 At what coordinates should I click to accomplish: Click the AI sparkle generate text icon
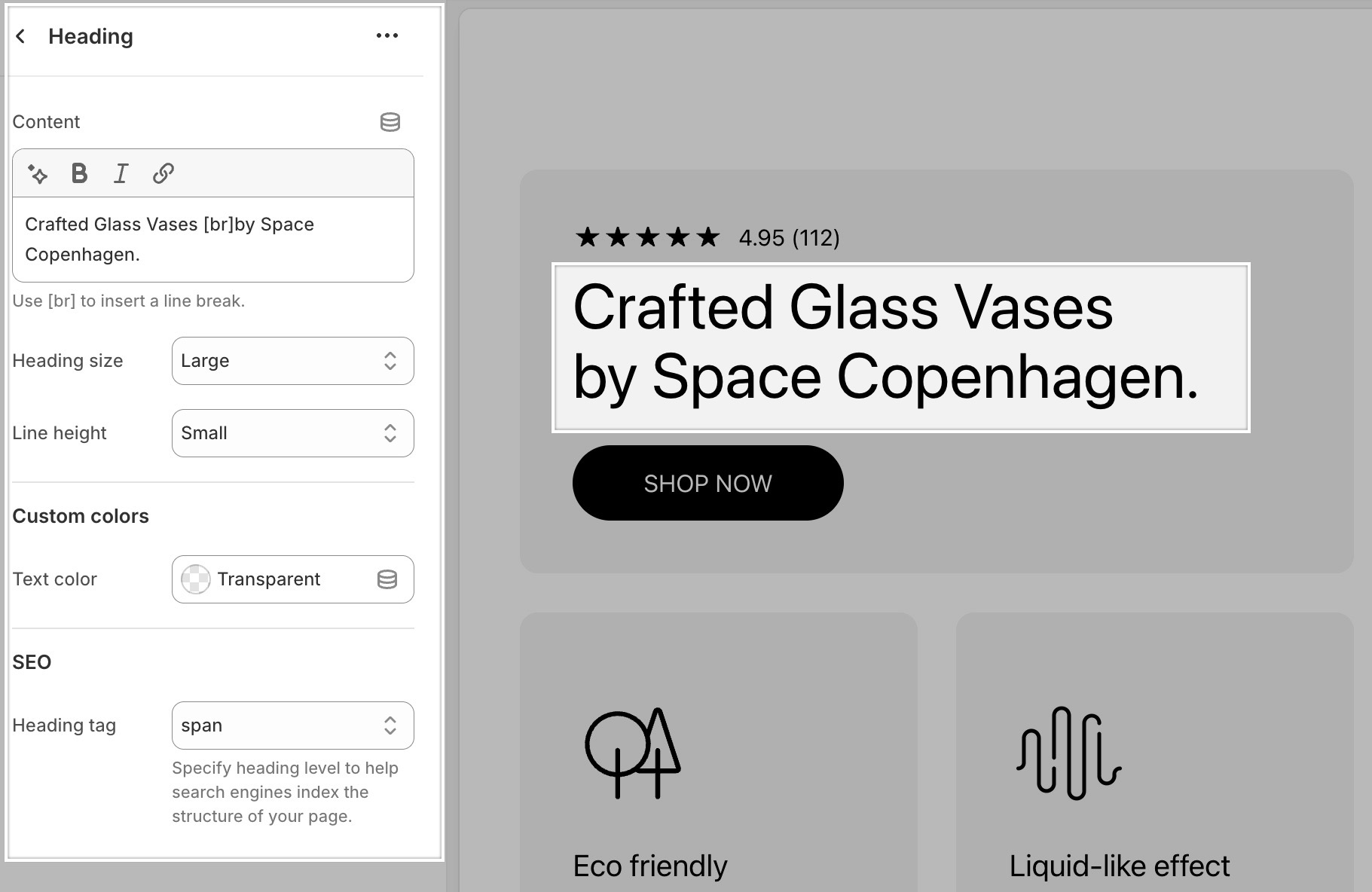click(x=38, y=174)
